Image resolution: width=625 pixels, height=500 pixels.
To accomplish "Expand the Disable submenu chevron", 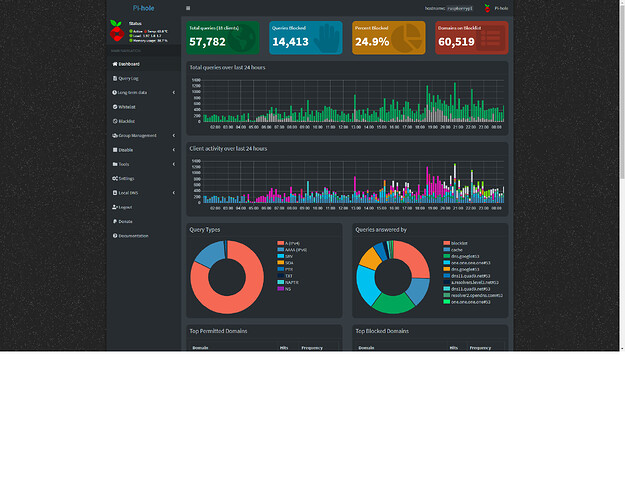I will [174, 150].
